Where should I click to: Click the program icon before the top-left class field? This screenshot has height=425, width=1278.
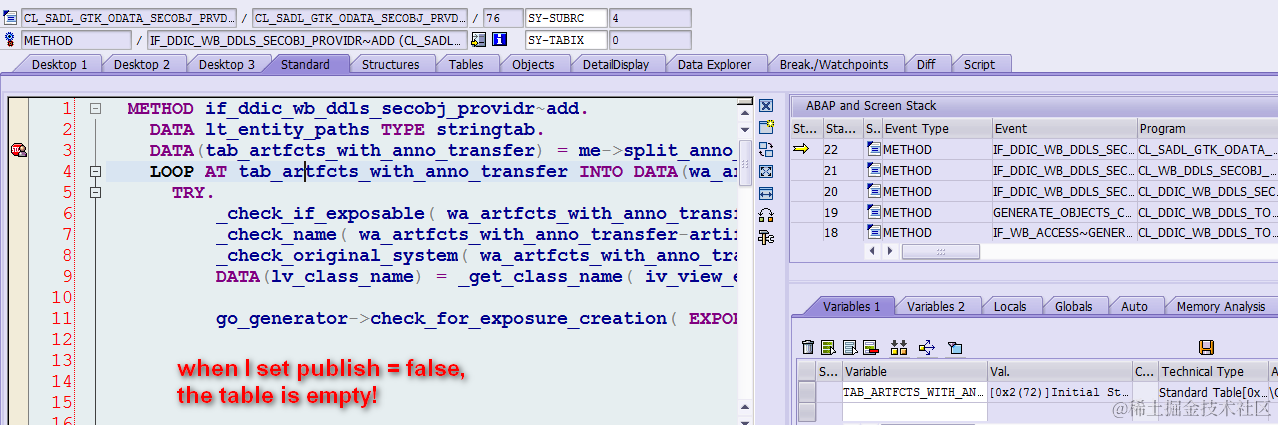(x=11, y=18)
